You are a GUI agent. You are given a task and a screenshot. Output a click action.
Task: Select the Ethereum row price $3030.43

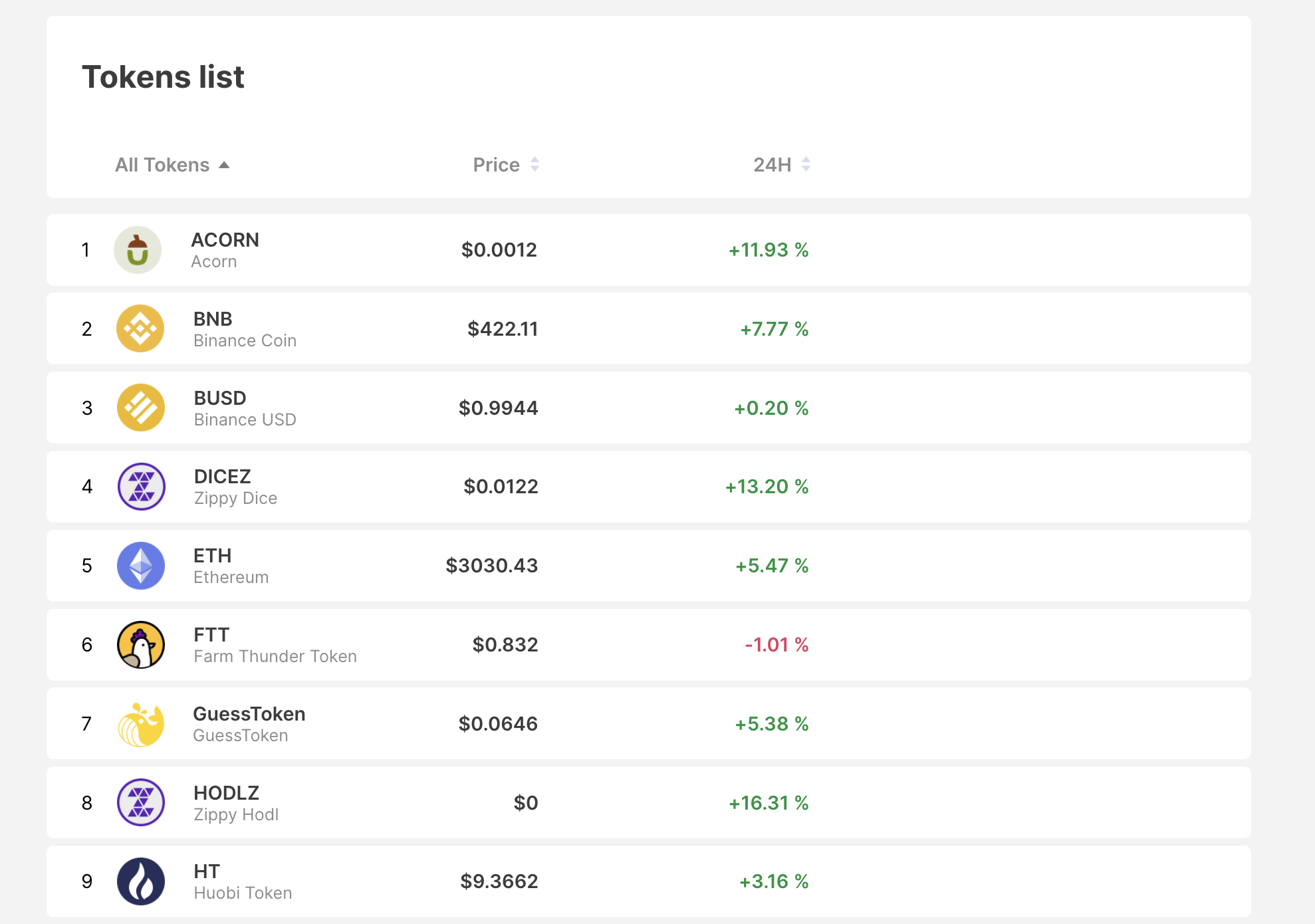(x=491, y=566)
